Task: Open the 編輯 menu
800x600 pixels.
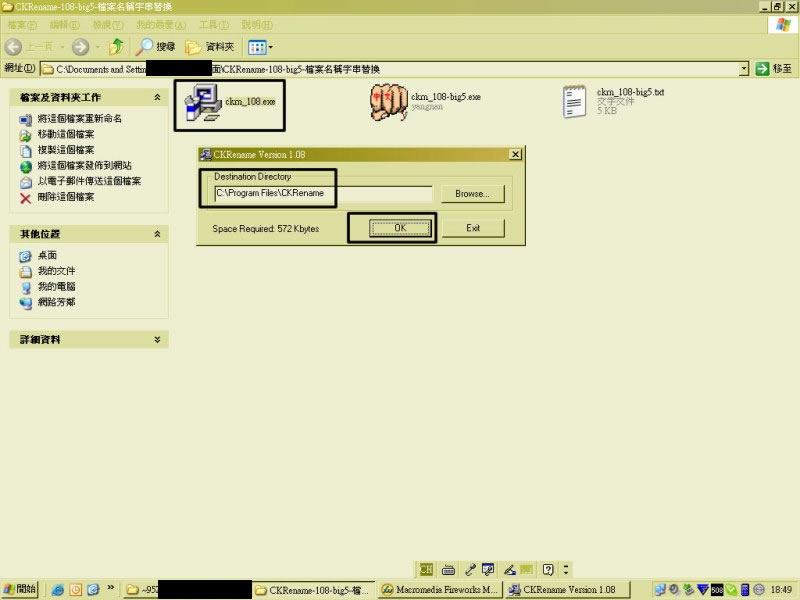Action: pos(64,25)
